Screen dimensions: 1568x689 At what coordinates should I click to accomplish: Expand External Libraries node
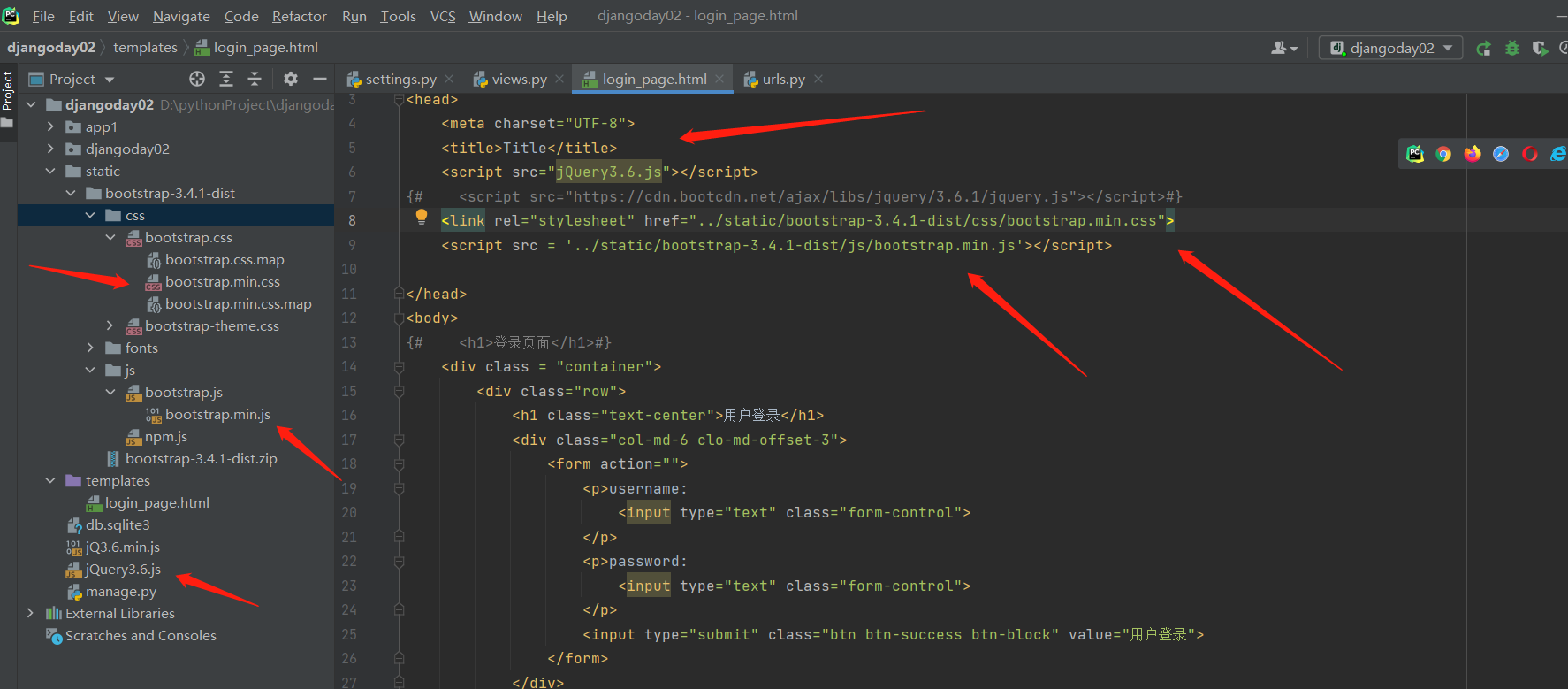[32, 613]
